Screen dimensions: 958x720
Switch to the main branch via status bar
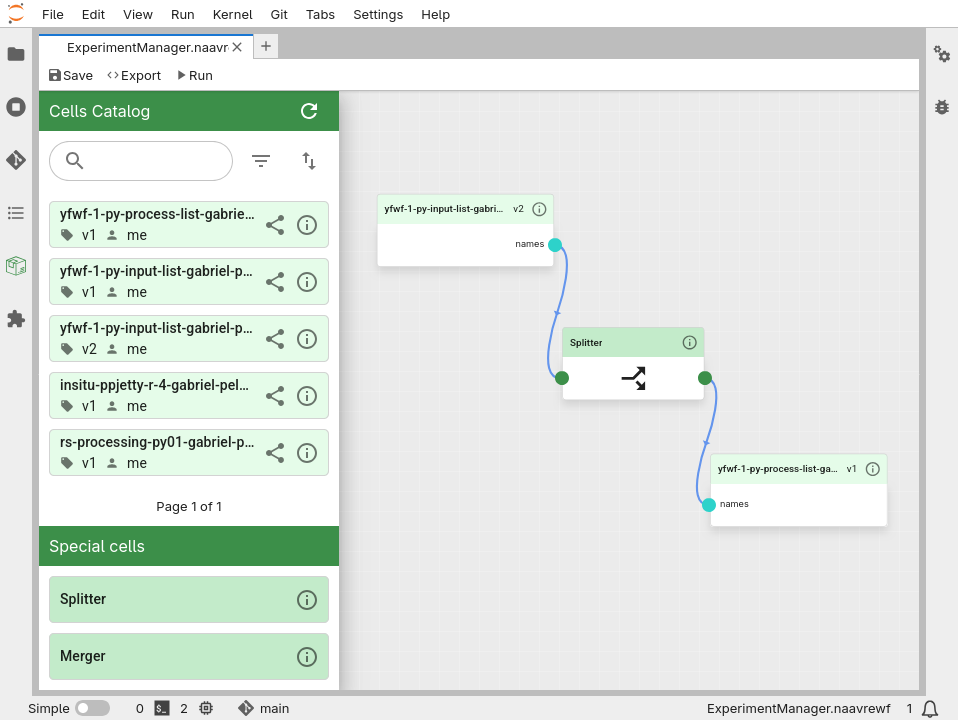point(263,708)
